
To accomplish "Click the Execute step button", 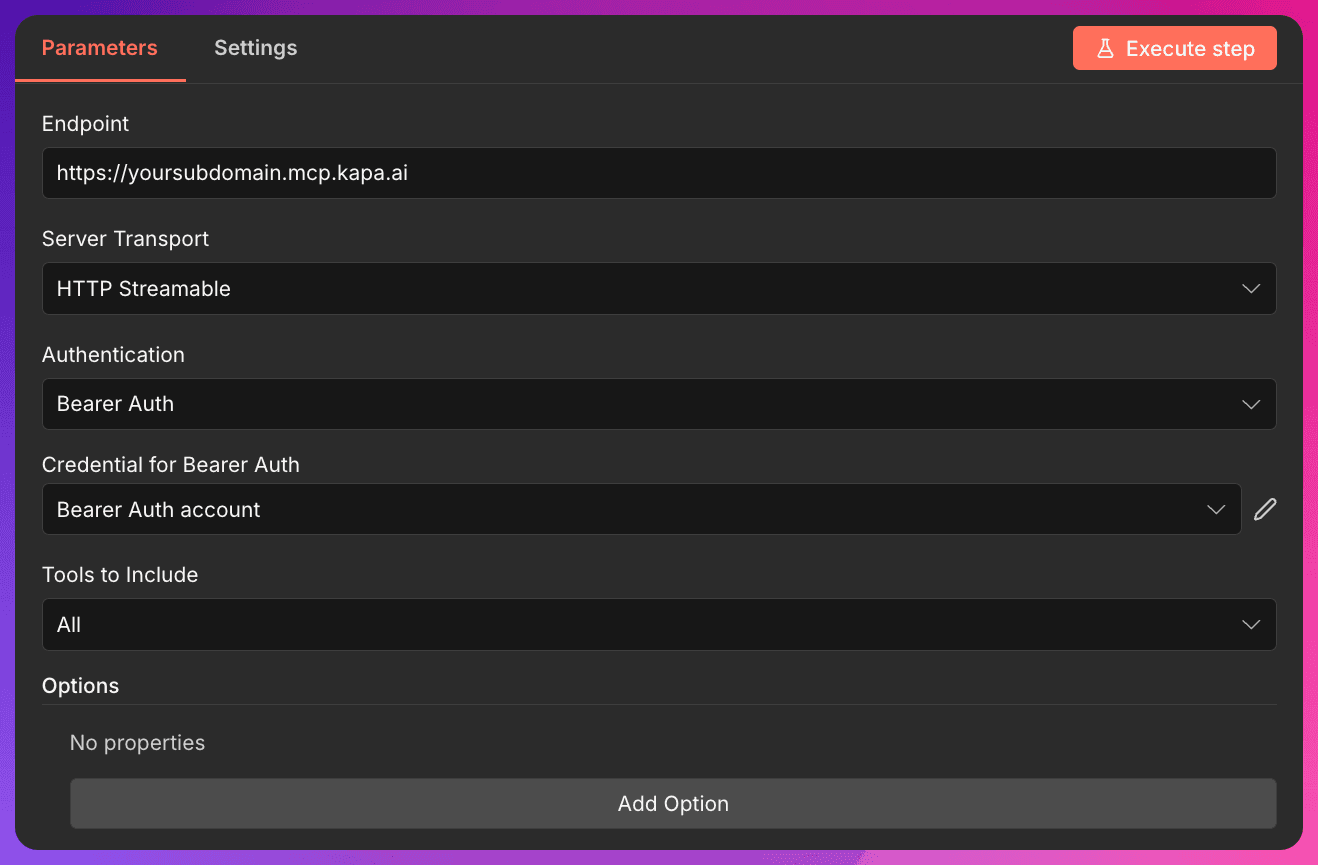I will (1174, 47).
